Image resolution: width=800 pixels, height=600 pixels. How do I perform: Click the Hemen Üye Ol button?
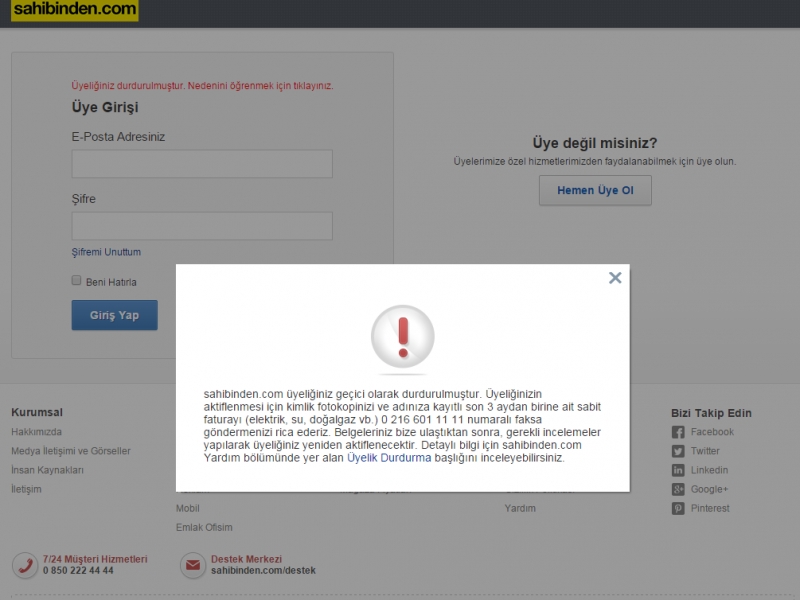coord(595,190)
